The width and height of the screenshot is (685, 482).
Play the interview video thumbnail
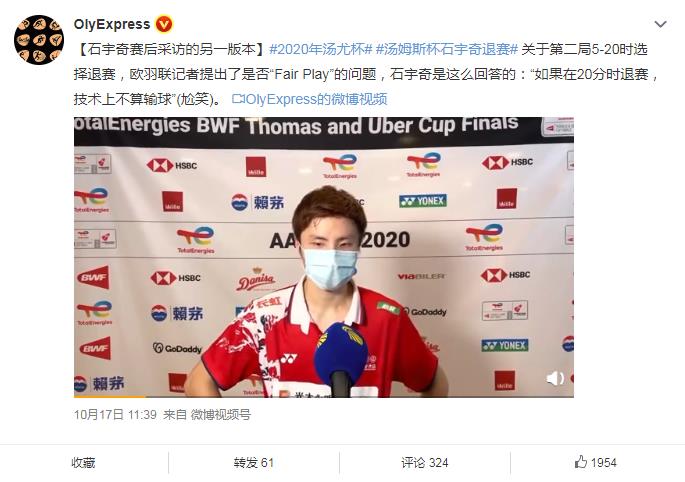click(x=324, y=257)
